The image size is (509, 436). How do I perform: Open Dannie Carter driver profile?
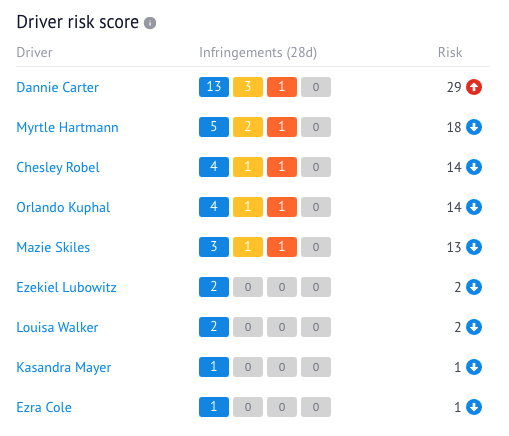pos(57,87)
